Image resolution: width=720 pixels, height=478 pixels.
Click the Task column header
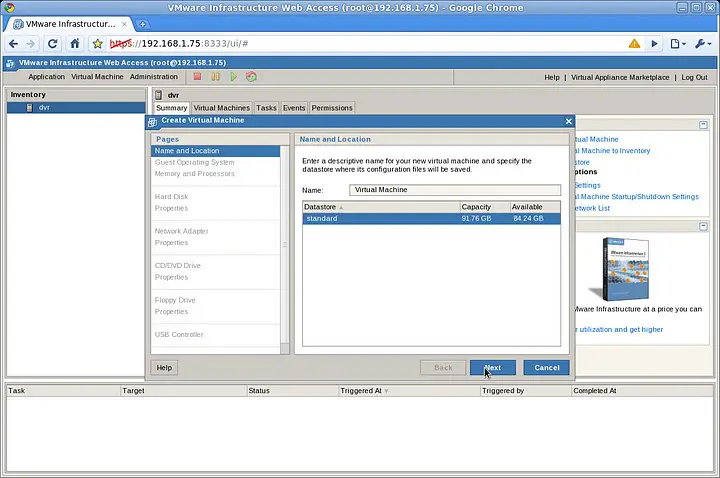[x=63, y=391]
